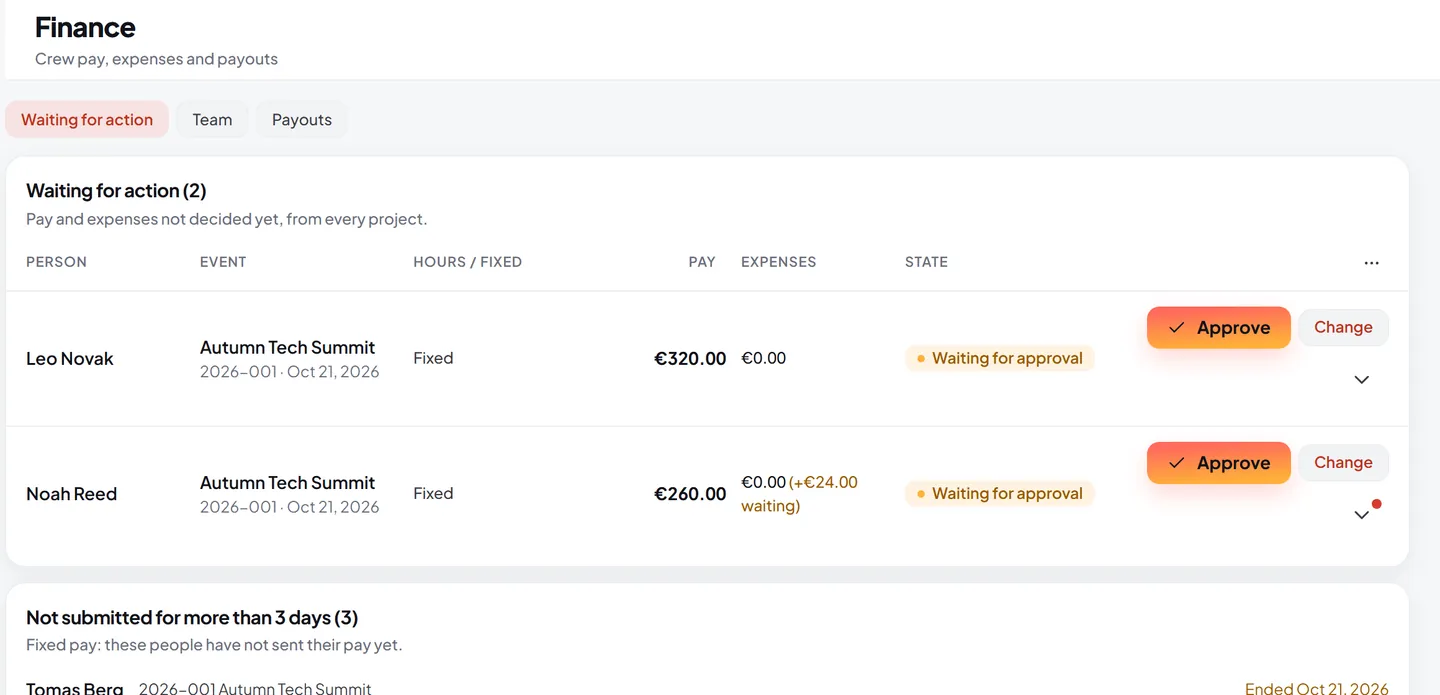The height and width of the screenshot is (695, 1440).
Task: Click Autumn Tech Summit in Leo Novak's row
Action: 288,348
